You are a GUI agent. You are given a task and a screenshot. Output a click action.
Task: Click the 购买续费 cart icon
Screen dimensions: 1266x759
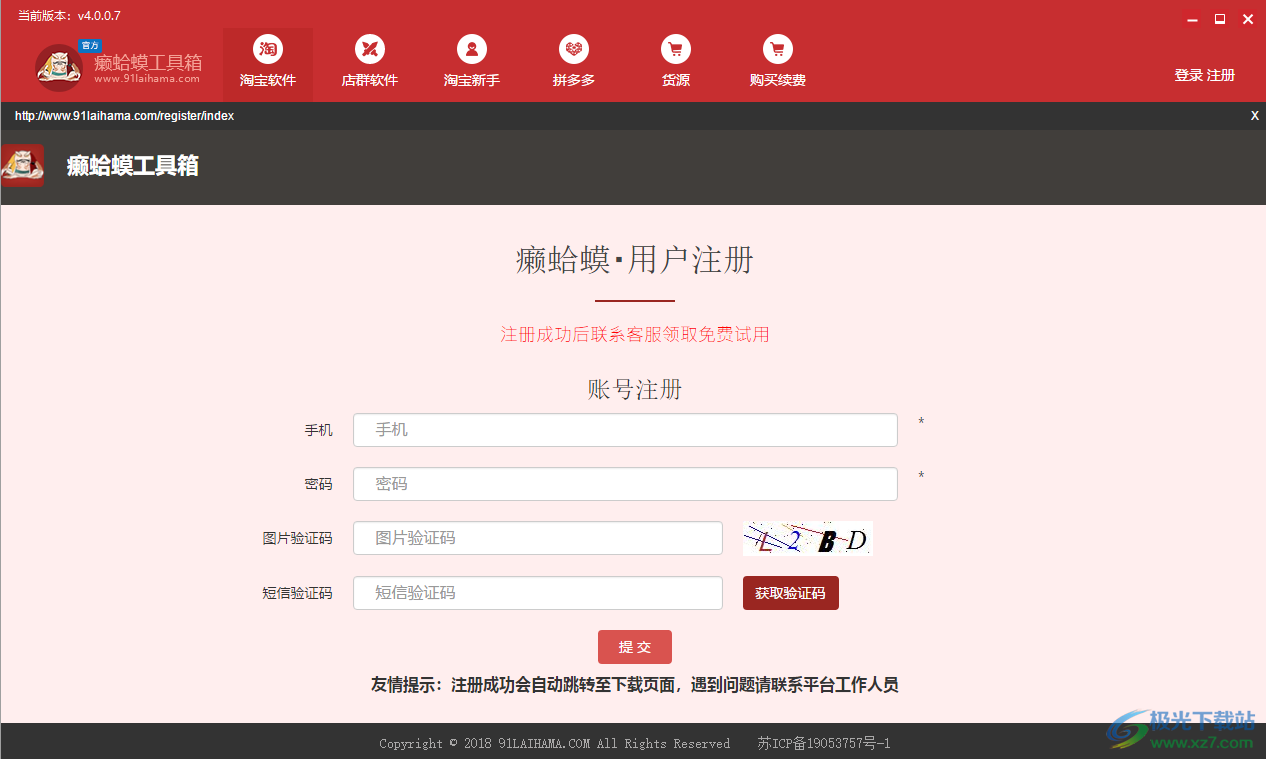tap(777, 48)
